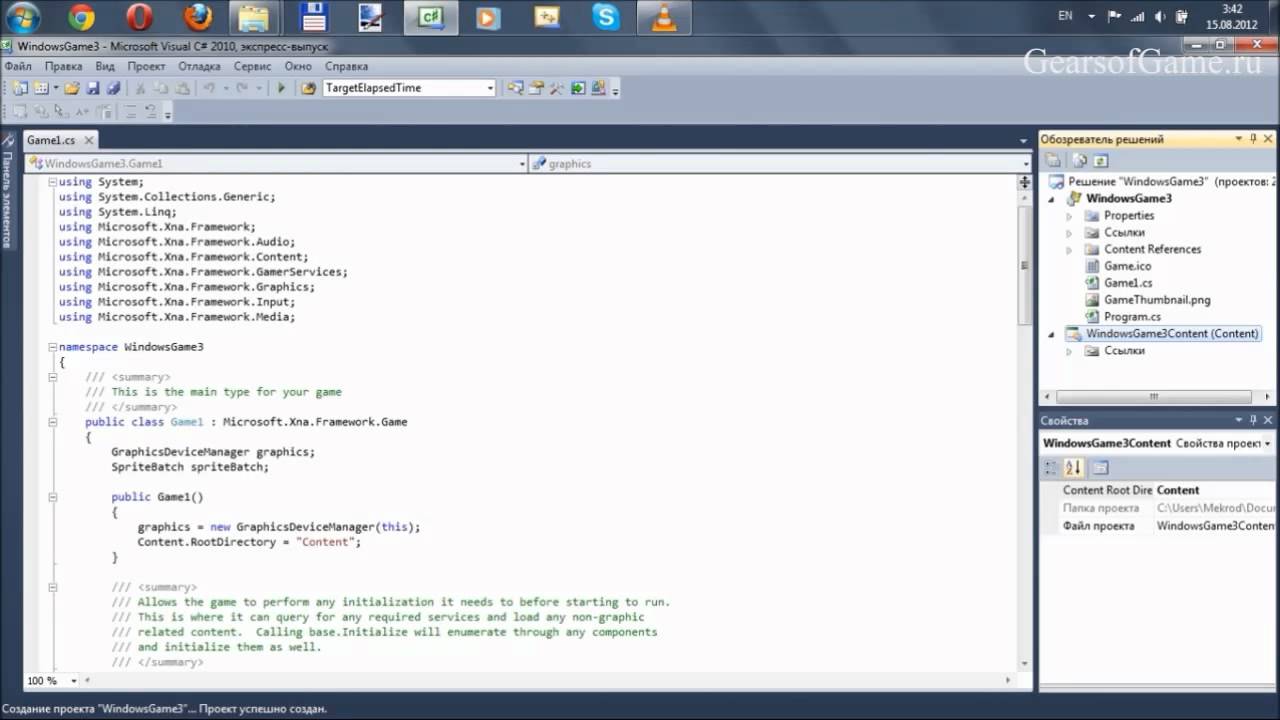Click the Uncomment selected lines icon
Screen dimensions: 1280x720
coord(150,112)
